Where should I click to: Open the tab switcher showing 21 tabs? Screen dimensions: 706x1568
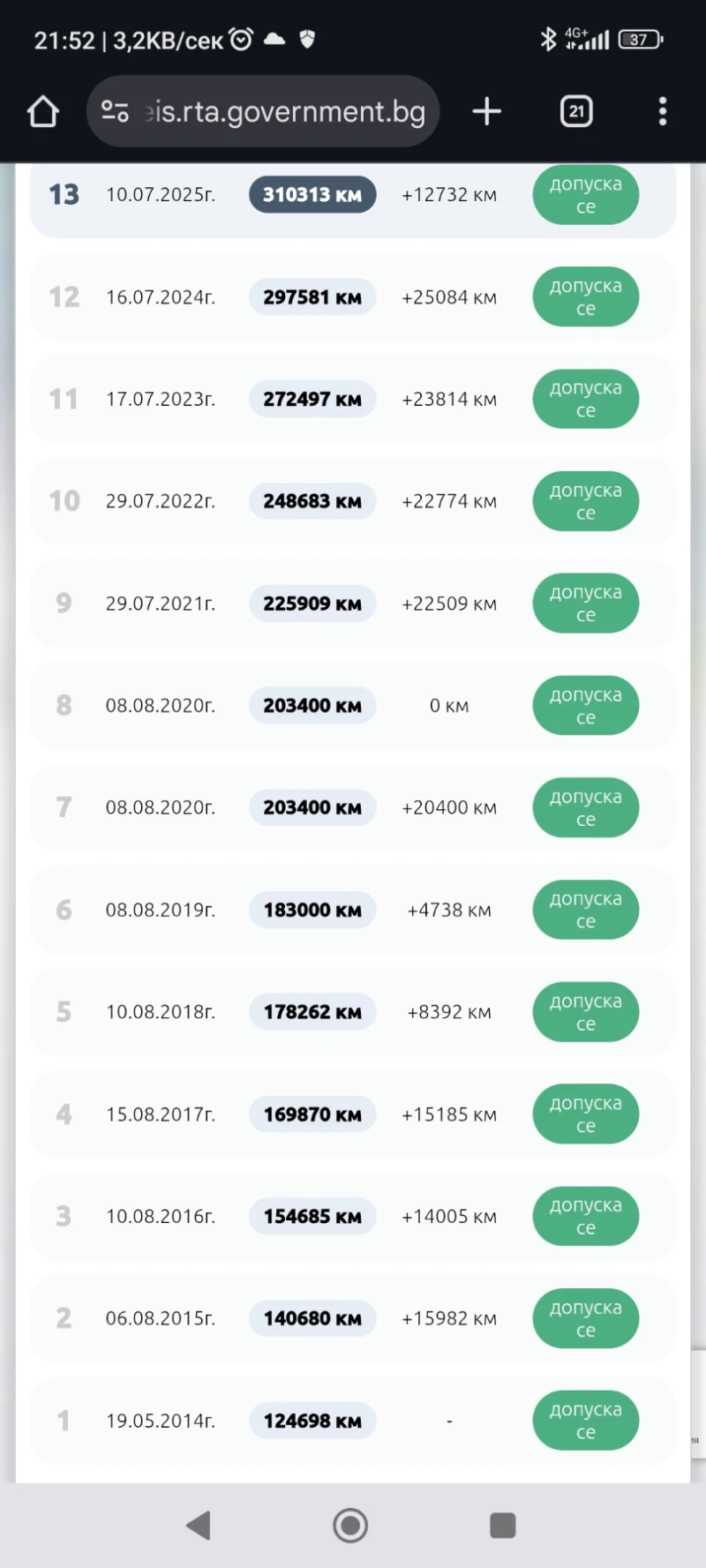[576, 112]
